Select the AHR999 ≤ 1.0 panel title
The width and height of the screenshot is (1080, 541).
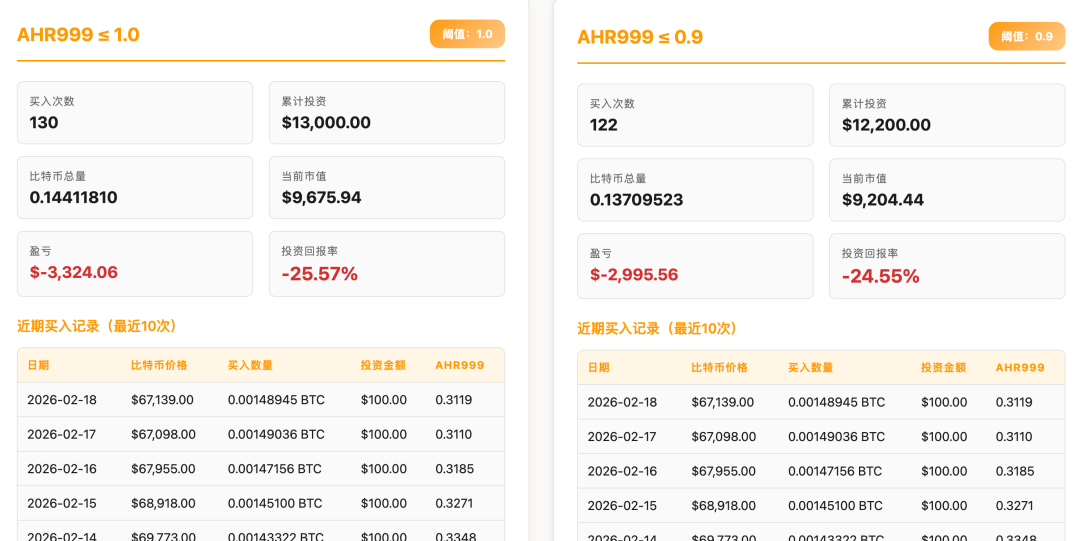pyautogui.click(x=78, y=34)
